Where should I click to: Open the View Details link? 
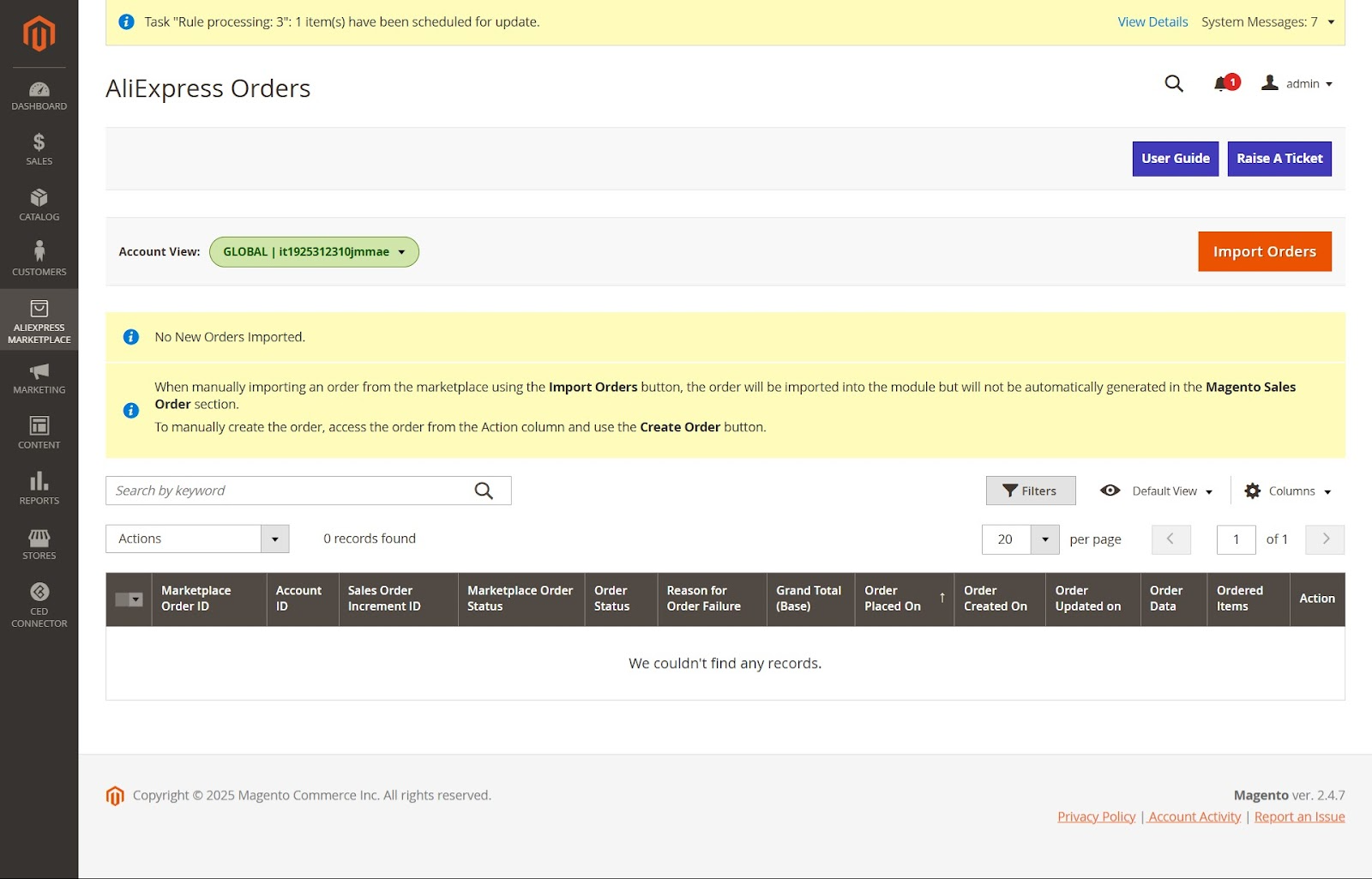(x=1152, y=22)
